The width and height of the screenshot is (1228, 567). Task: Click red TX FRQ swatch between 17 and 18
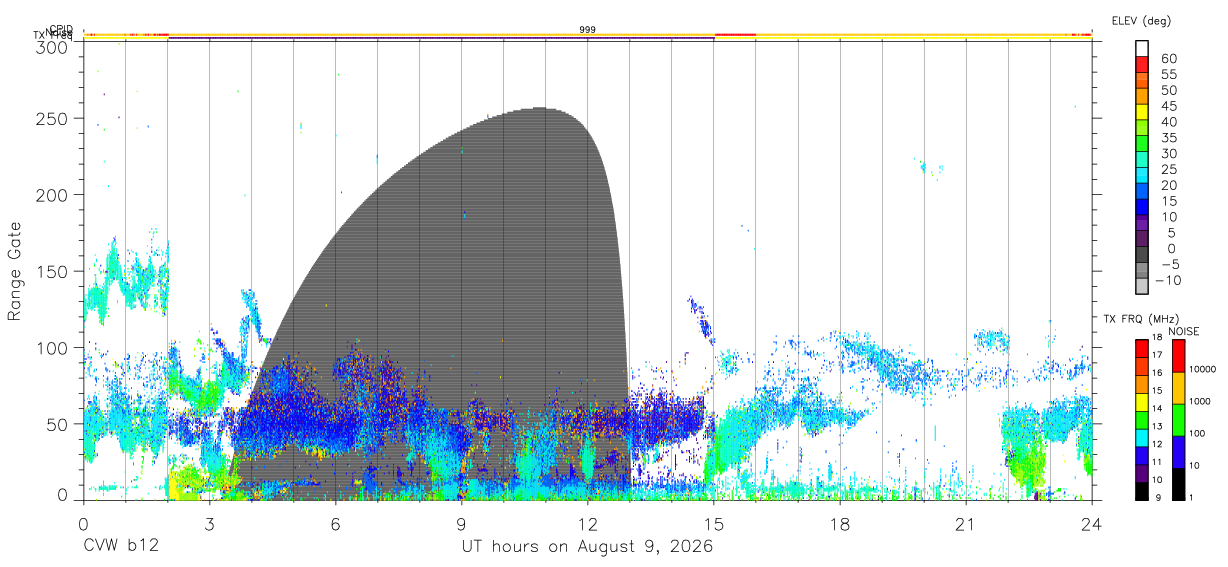[1142, 348]
